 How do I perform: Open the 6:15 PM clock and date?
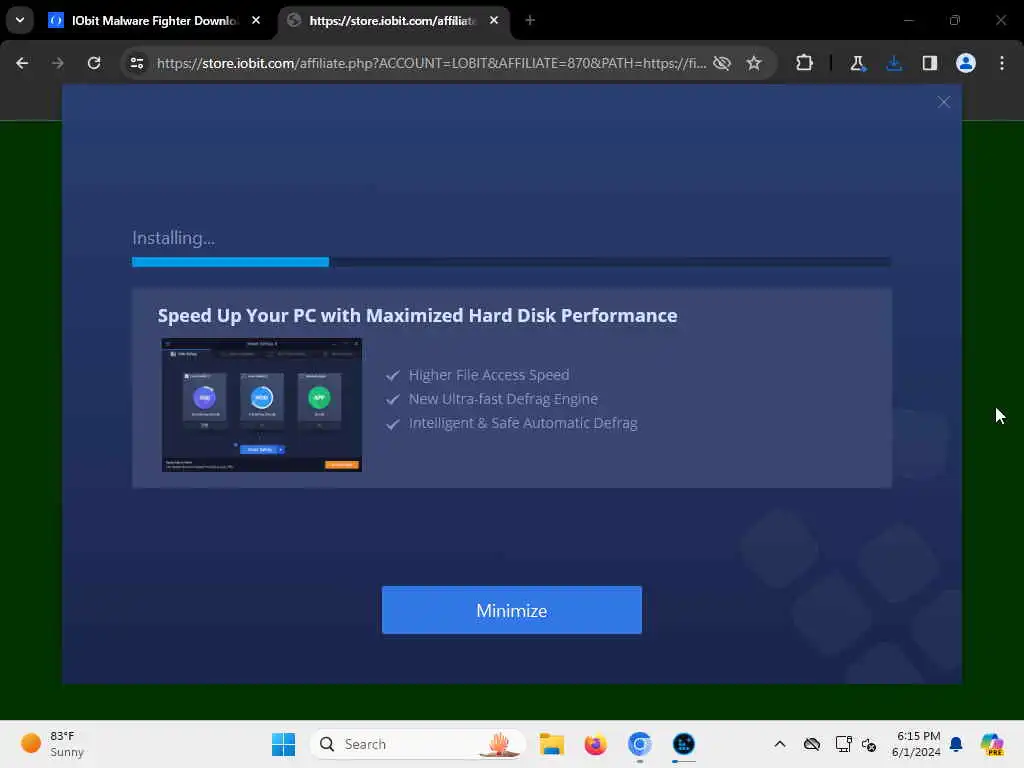click(917, 744)
